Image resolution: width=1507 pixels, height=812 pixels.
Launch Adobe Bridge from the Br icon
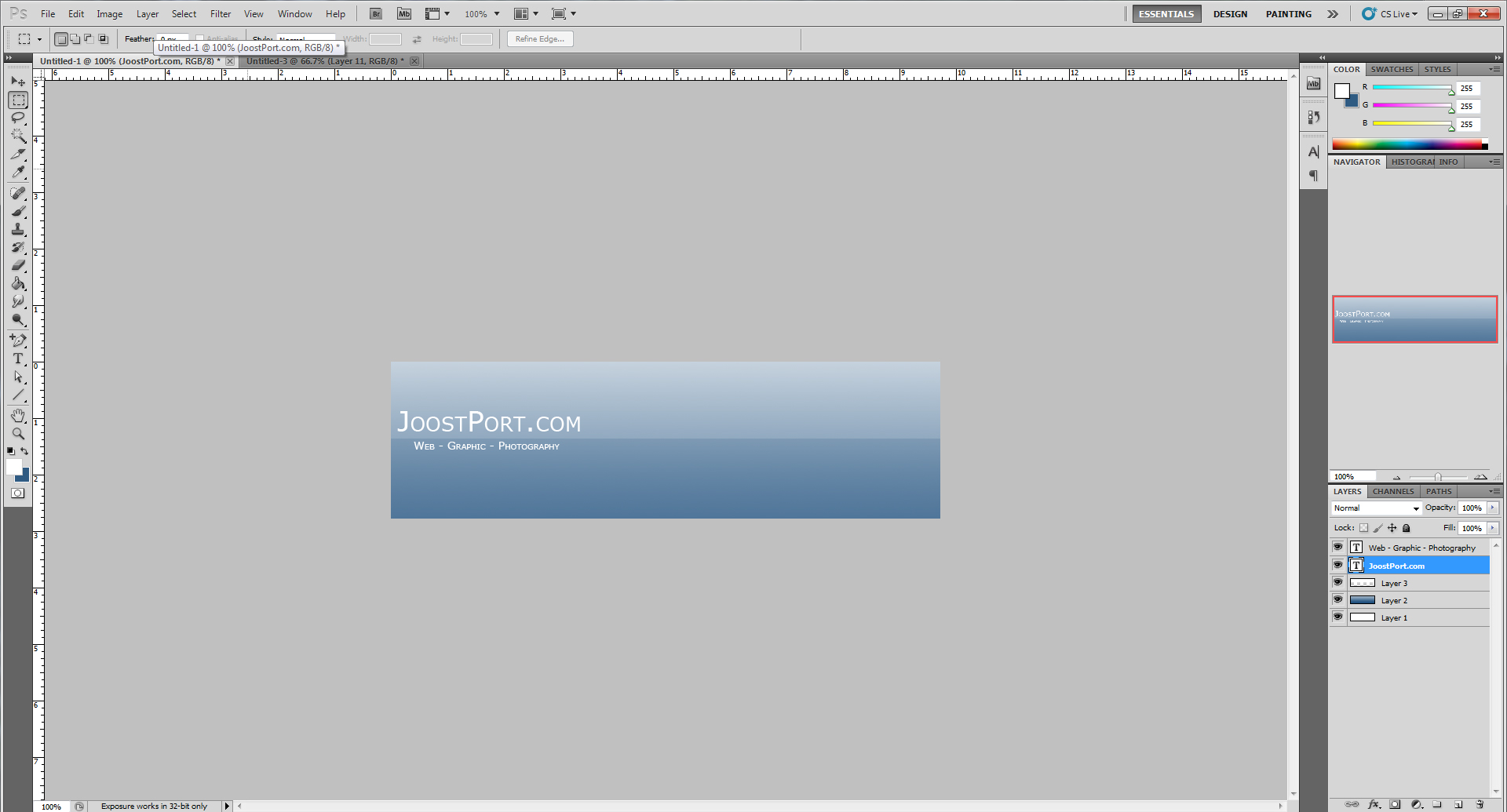click(x=376, y=14)
